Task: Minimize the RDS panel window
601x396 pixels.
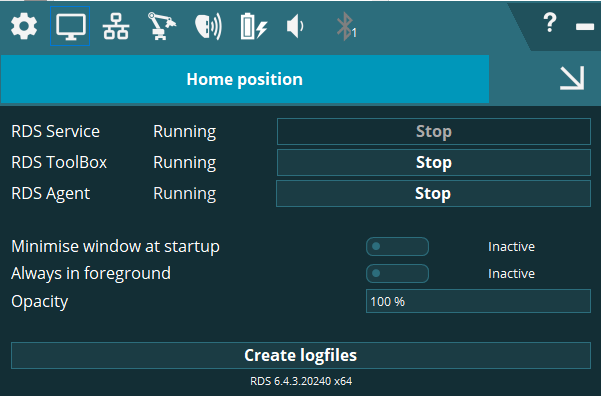Action: point(585,26)
